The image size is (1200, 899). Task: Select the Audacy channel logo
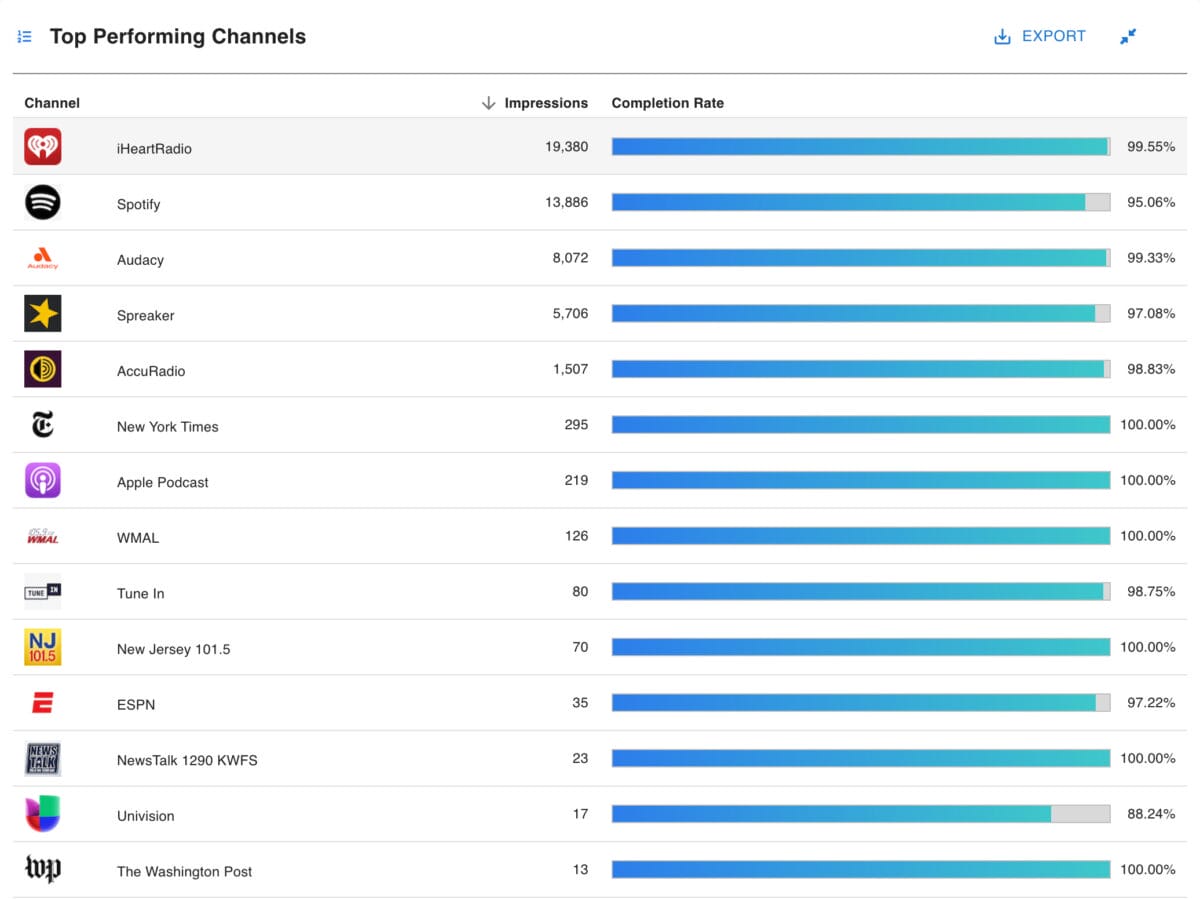tap(43, 259)
